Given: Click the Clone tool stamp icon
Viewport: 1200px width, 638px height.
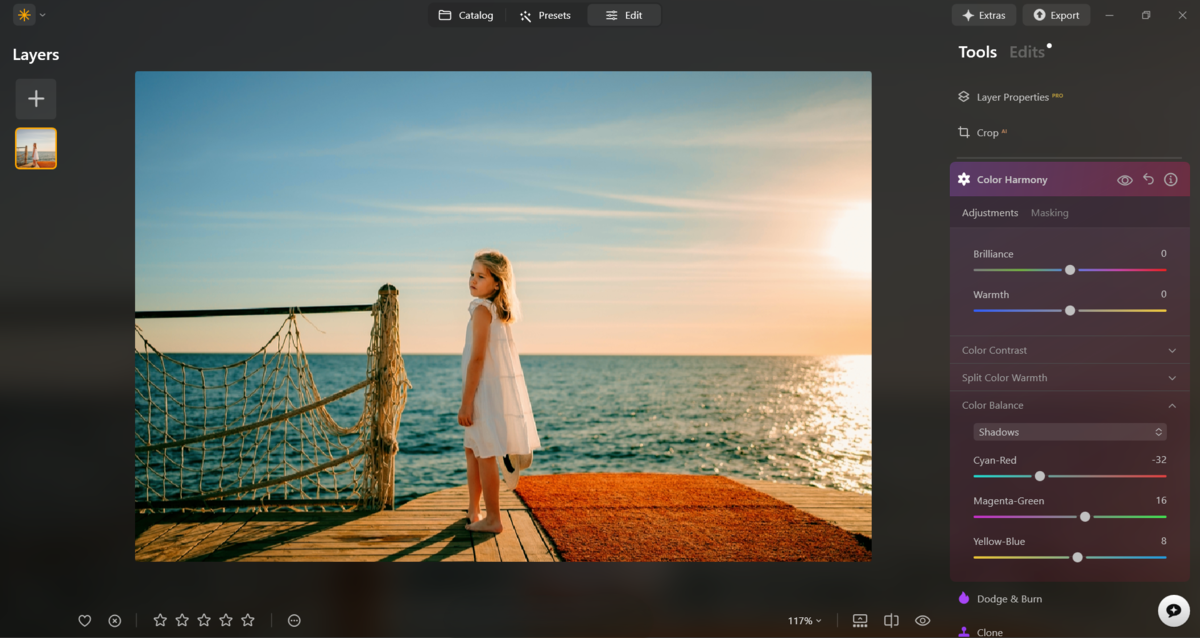Looking at the screenshot, I should [x=964, y=632].
